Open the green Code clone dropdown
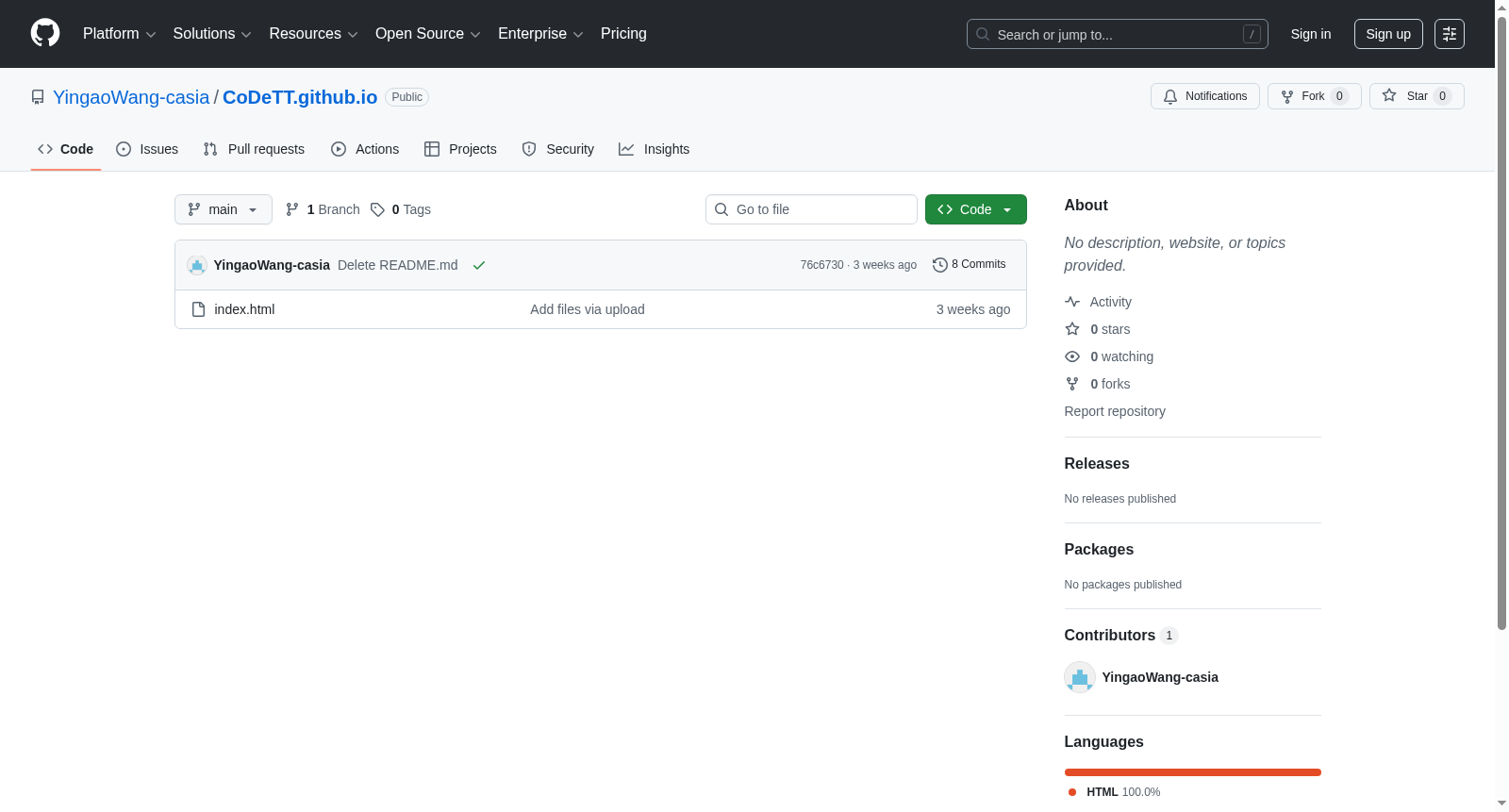This screenshot has width=1509, height=812. [x=976, y=209]
